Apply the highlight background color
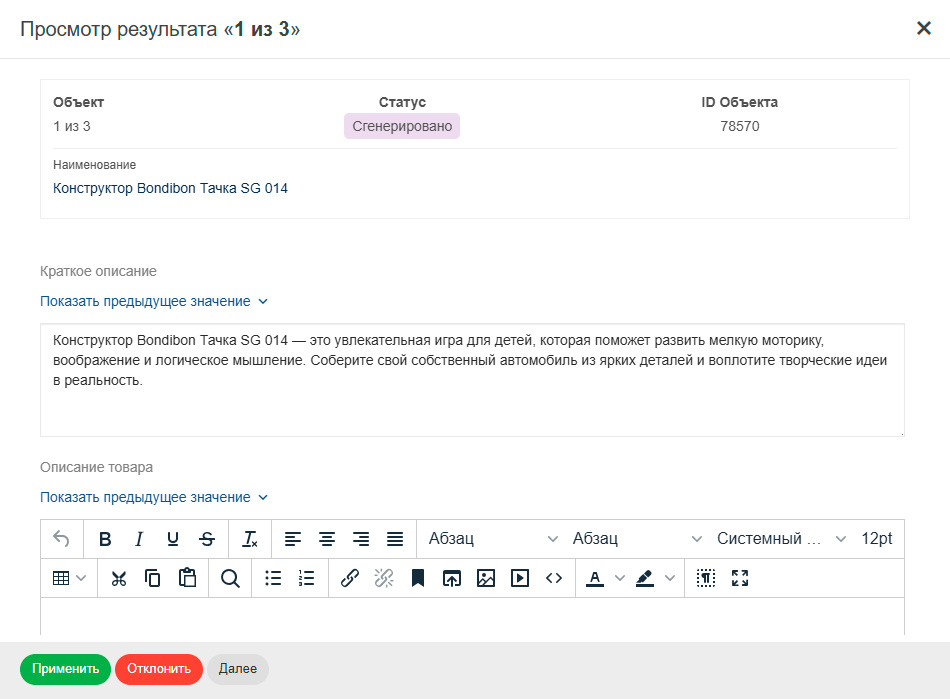950x699 pixels. click(x=645, y=578)
